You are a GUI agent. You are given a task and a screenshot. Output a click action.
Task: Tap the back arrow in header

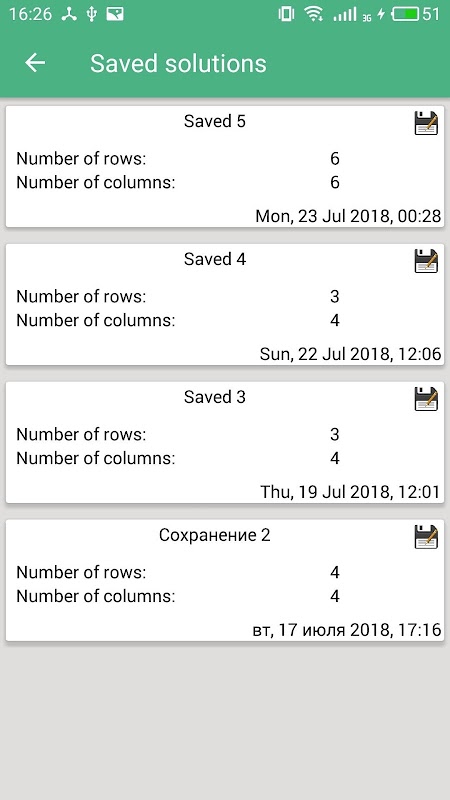point(35,63)
